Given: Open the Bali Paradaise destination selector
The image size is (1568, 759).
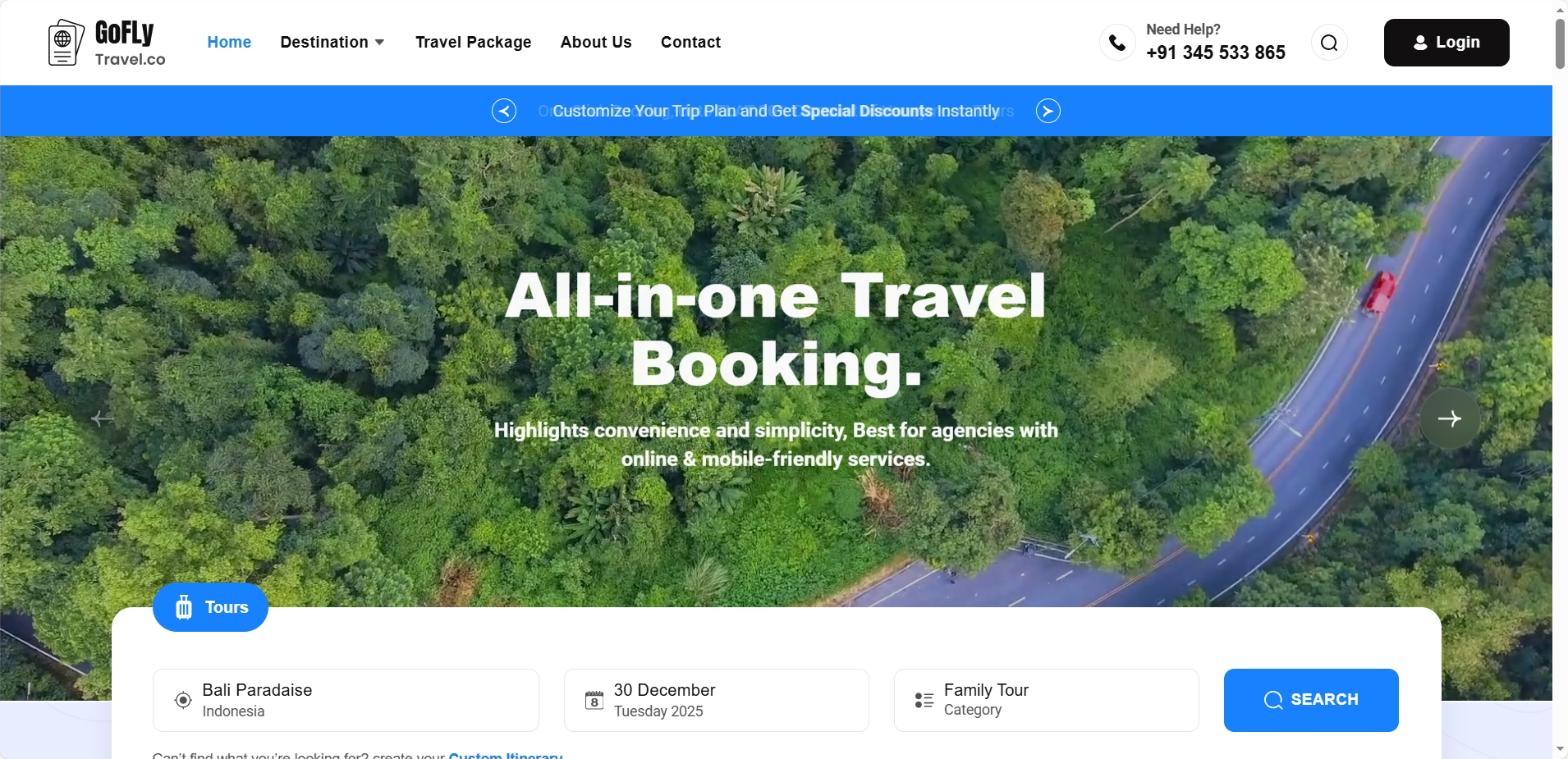Looking at the screenshot, I should 346,700.
